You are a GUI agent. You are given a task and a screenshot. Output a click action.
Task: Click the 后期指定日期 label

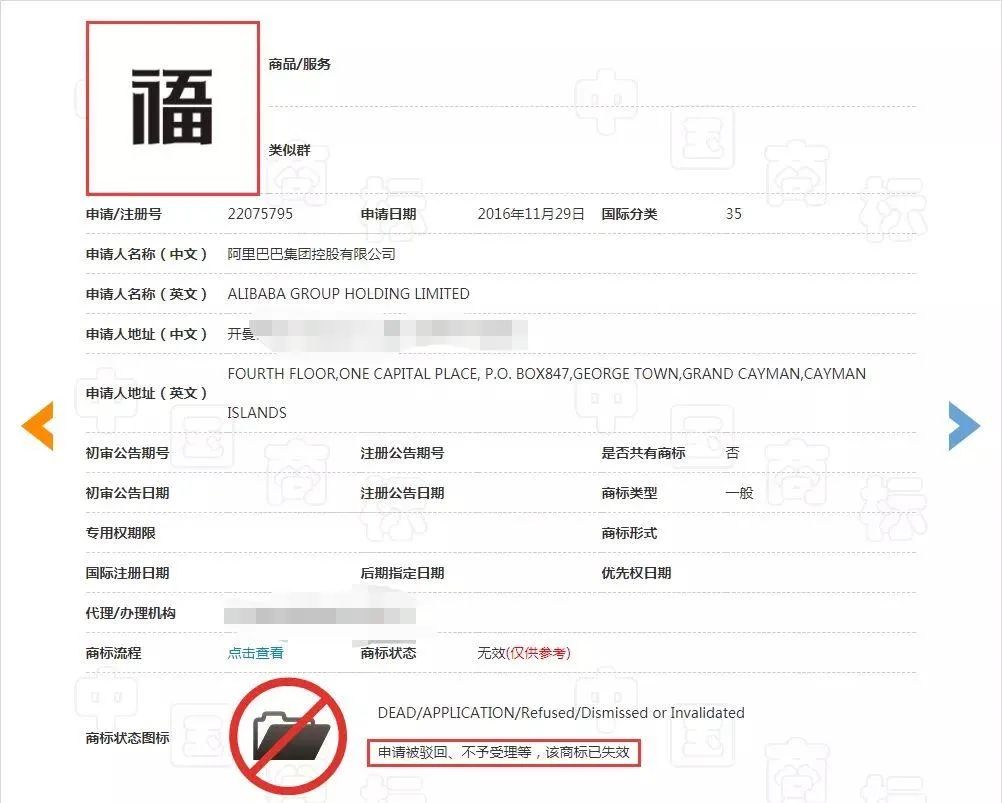point(402,573)
